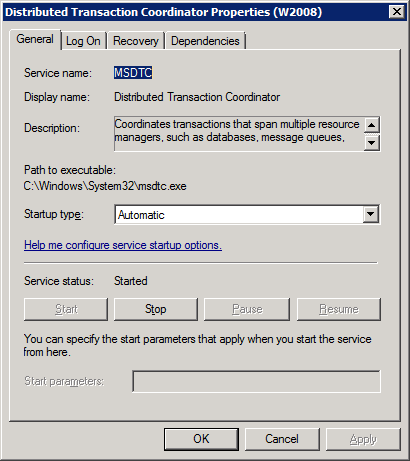Open Help me configure service startup options link
This screenshot has height=461, width=410.
[123, 245]
